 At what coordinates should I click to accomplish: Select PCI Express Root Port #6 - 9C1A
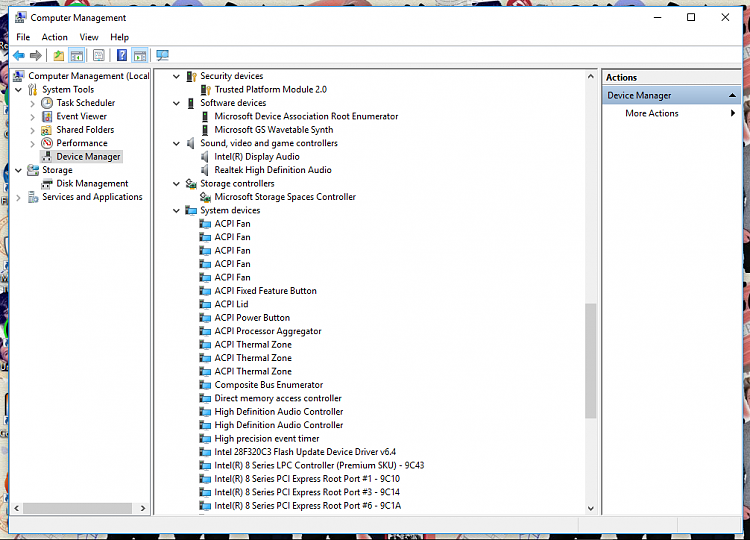click(308, 506)
